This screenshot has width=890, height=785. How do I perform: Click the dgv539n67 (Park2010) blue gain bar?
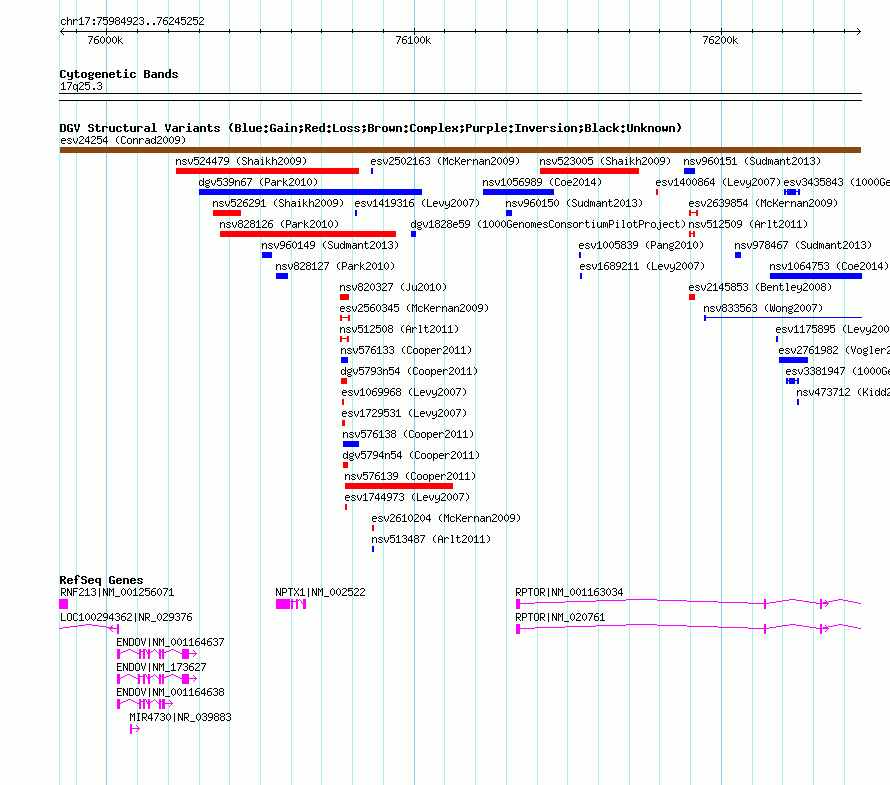pos(310,192)
